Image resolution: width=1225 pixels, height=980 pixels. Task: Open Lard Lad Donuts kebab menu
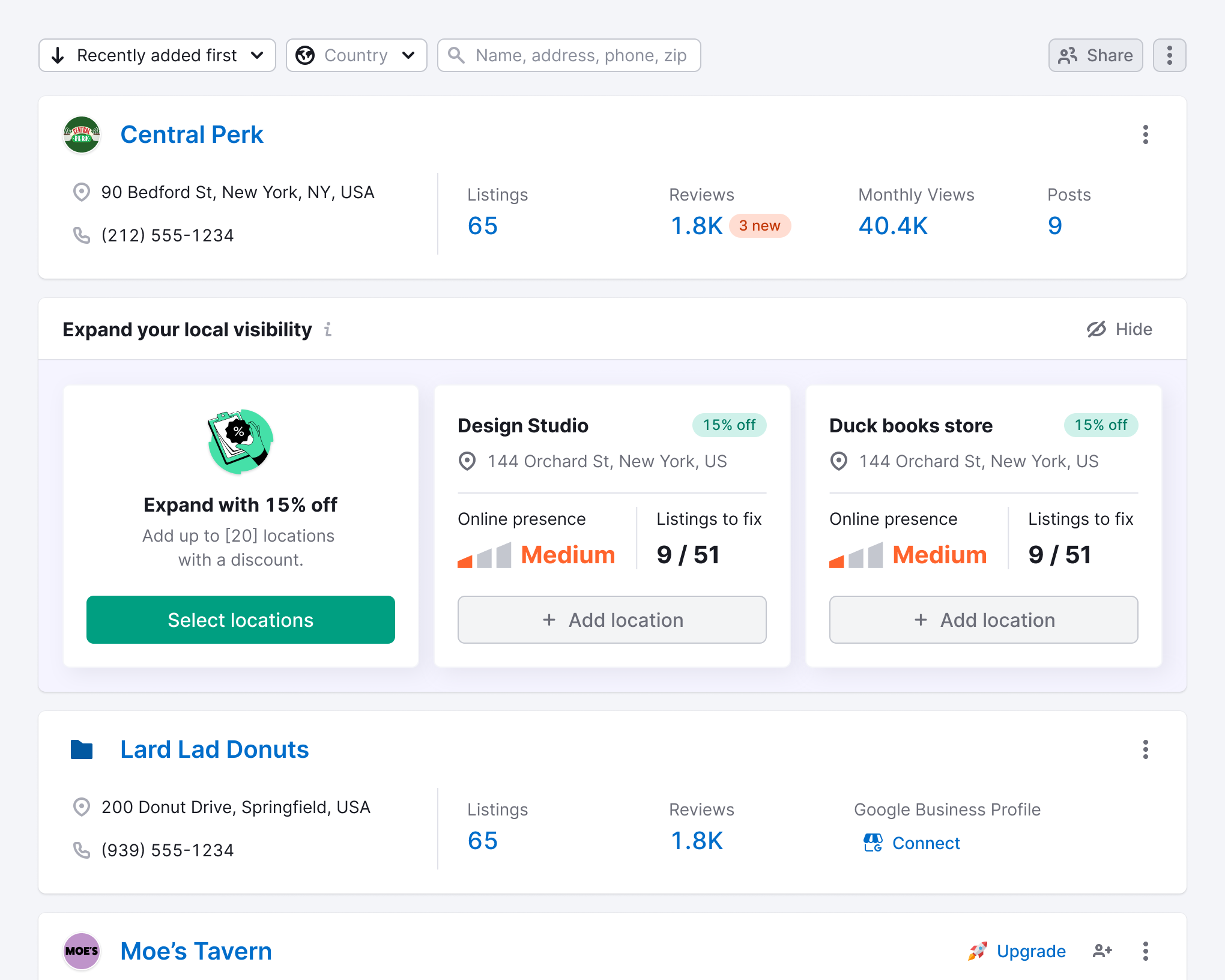1145,749
